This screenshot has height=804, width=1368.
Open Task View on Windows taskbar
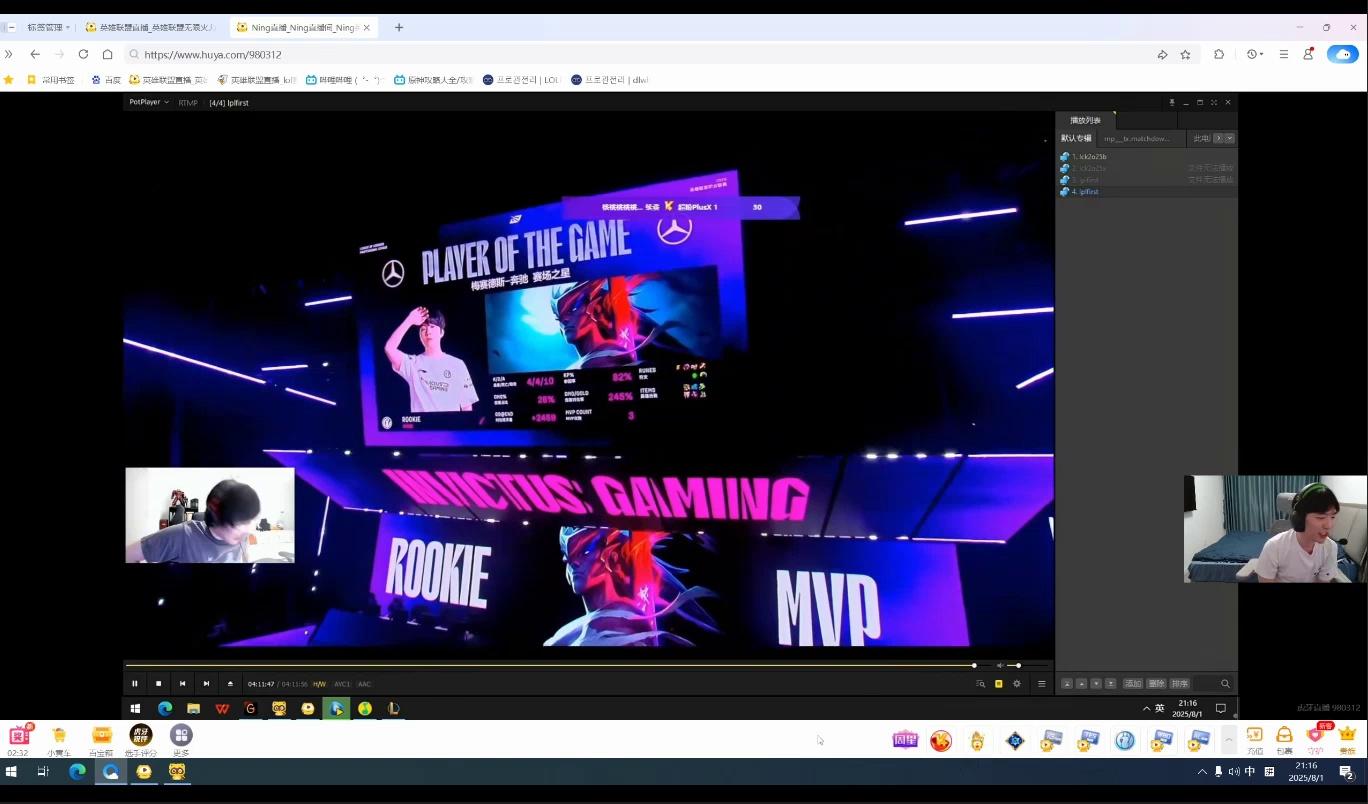pyautogui.click(x=43, y=772)
